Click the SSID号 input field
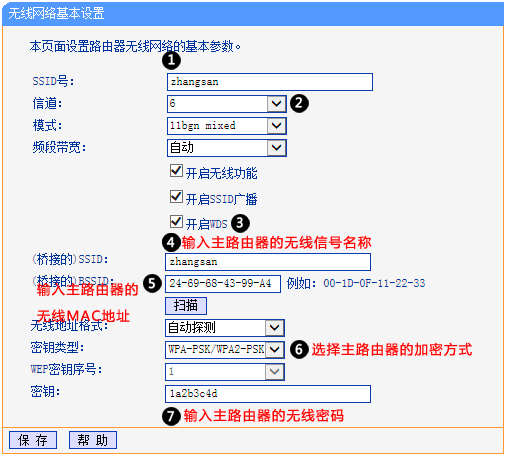508x456 pixels. tap(270, 82)
